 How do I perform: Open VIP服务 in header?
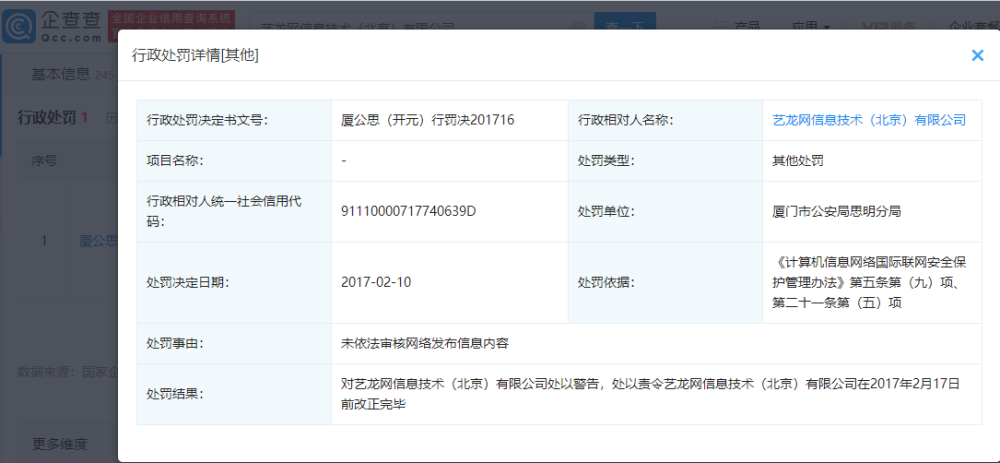point(888,26)
